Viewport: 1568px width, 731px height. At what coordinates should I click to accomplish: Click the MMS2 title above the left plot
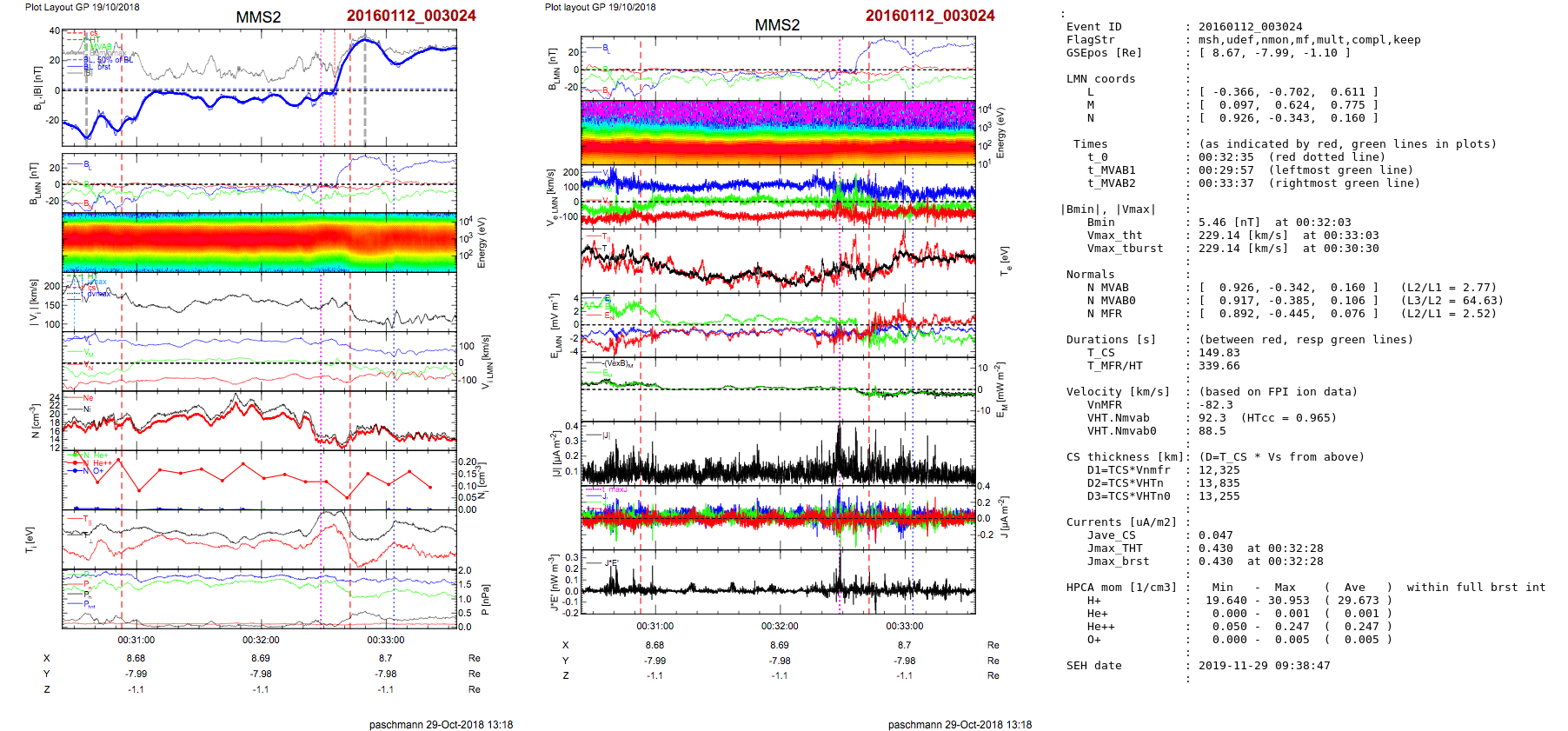pyautogui.click(x=258, y=17)
